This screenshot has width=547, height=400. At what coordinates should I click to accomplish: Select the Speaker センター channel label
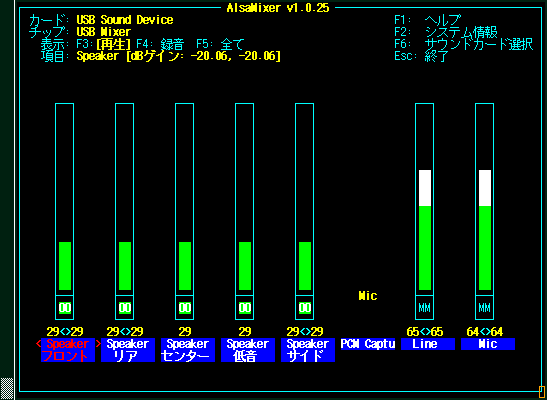point(188,350)
